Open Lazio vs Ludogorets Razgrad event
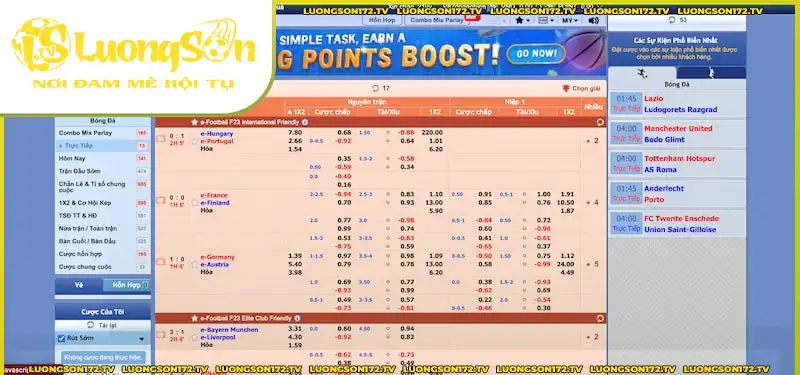The width and height of the screenshot is (800, 375). coord(677,104)
